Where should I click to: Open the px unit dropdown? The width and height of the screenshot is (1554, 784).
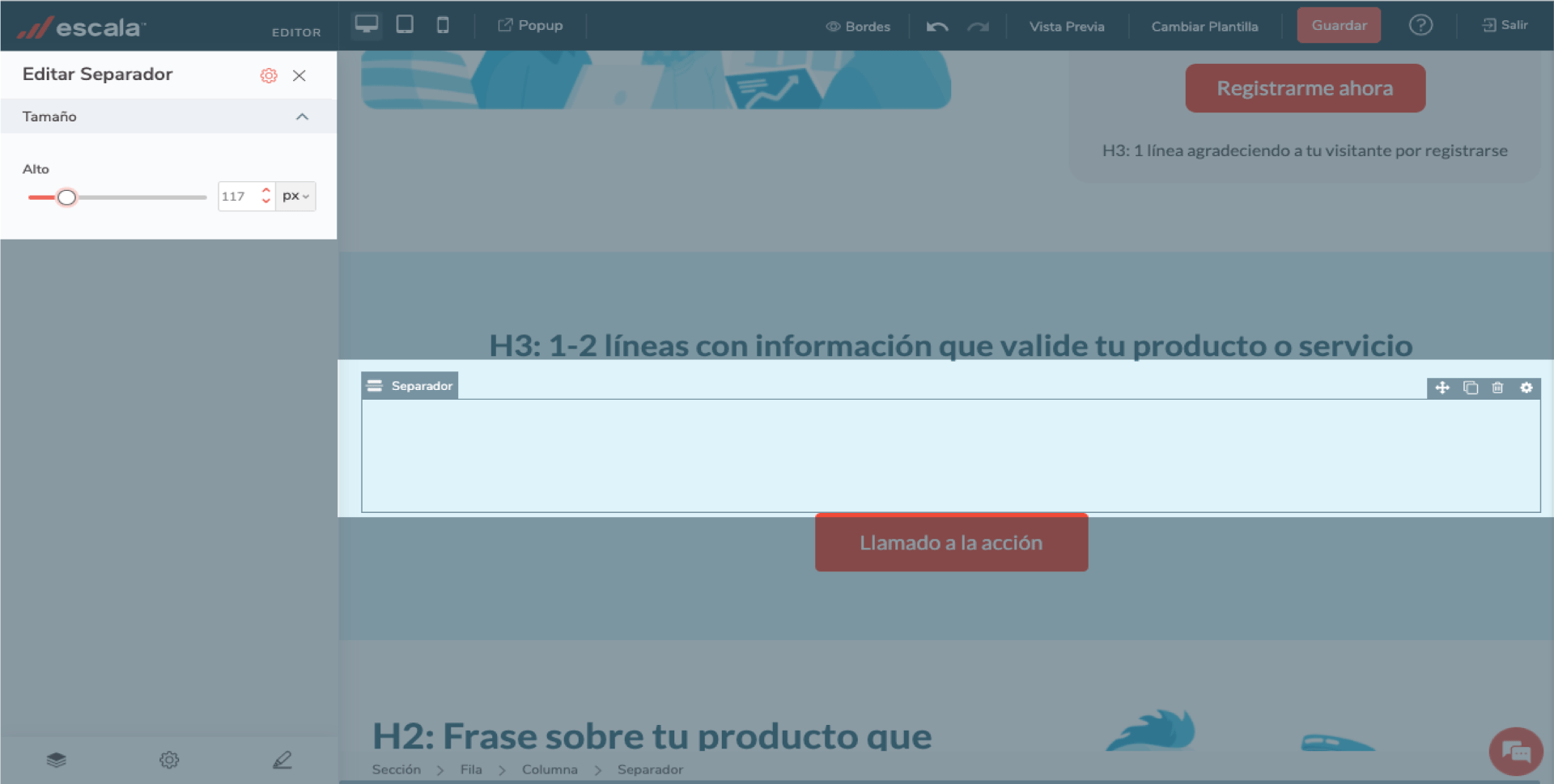coord(295,196)
